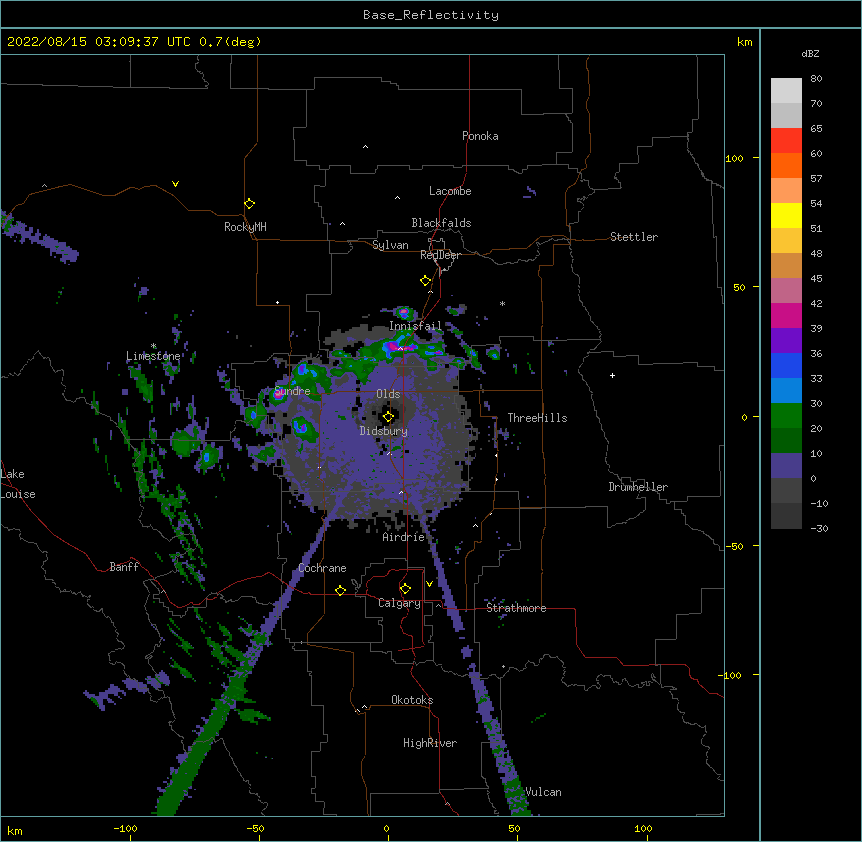Viewport: 862px width, 842px height.
Task: Click the storm cell overlapping the Sundre label
Action: click(x=279, y=392)
